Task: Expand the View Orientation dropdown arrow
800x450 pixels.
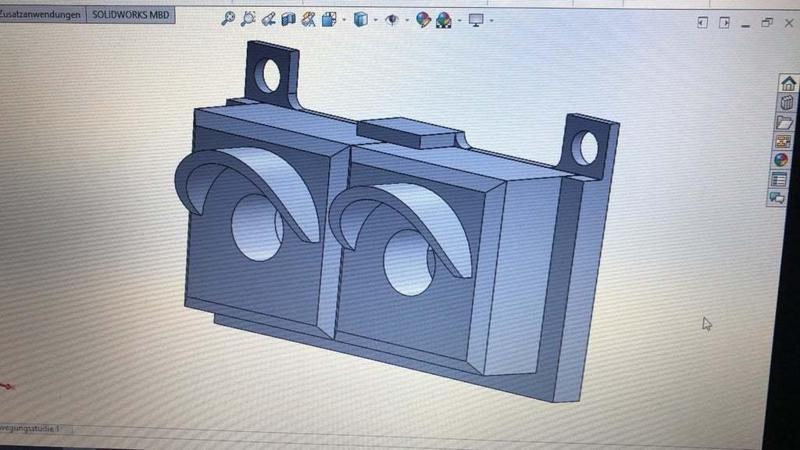Action: click(x=344, y=20)
